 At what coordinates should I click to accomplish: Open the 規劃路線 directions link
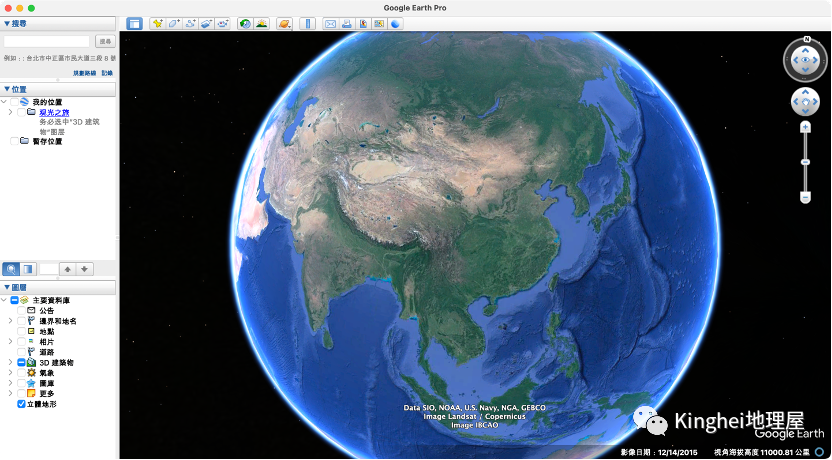point(84,72)
